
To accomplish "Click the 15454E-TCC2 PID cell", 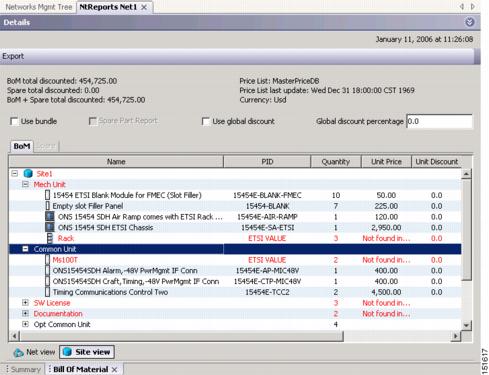I will [267, 292].
